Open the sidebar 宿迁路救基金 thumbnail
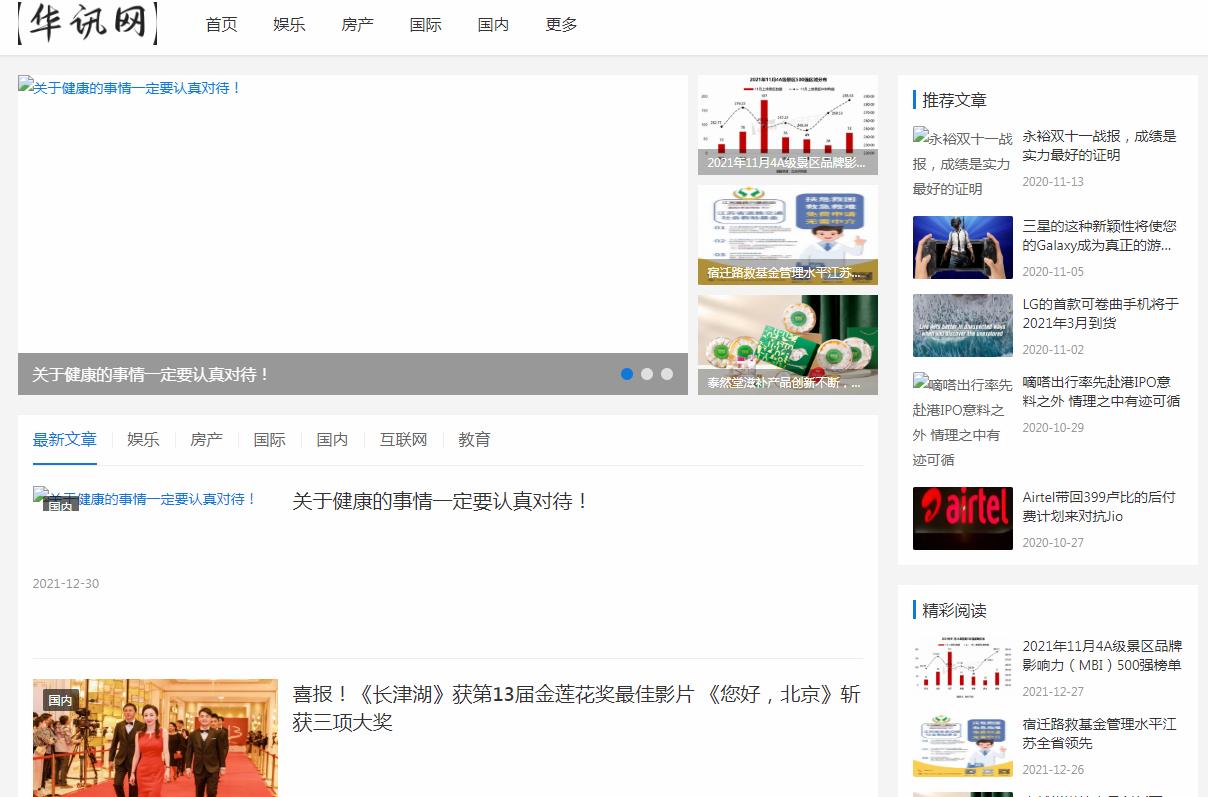The width and height of the screenshot is (1208, 797). (x=963, y=746)
